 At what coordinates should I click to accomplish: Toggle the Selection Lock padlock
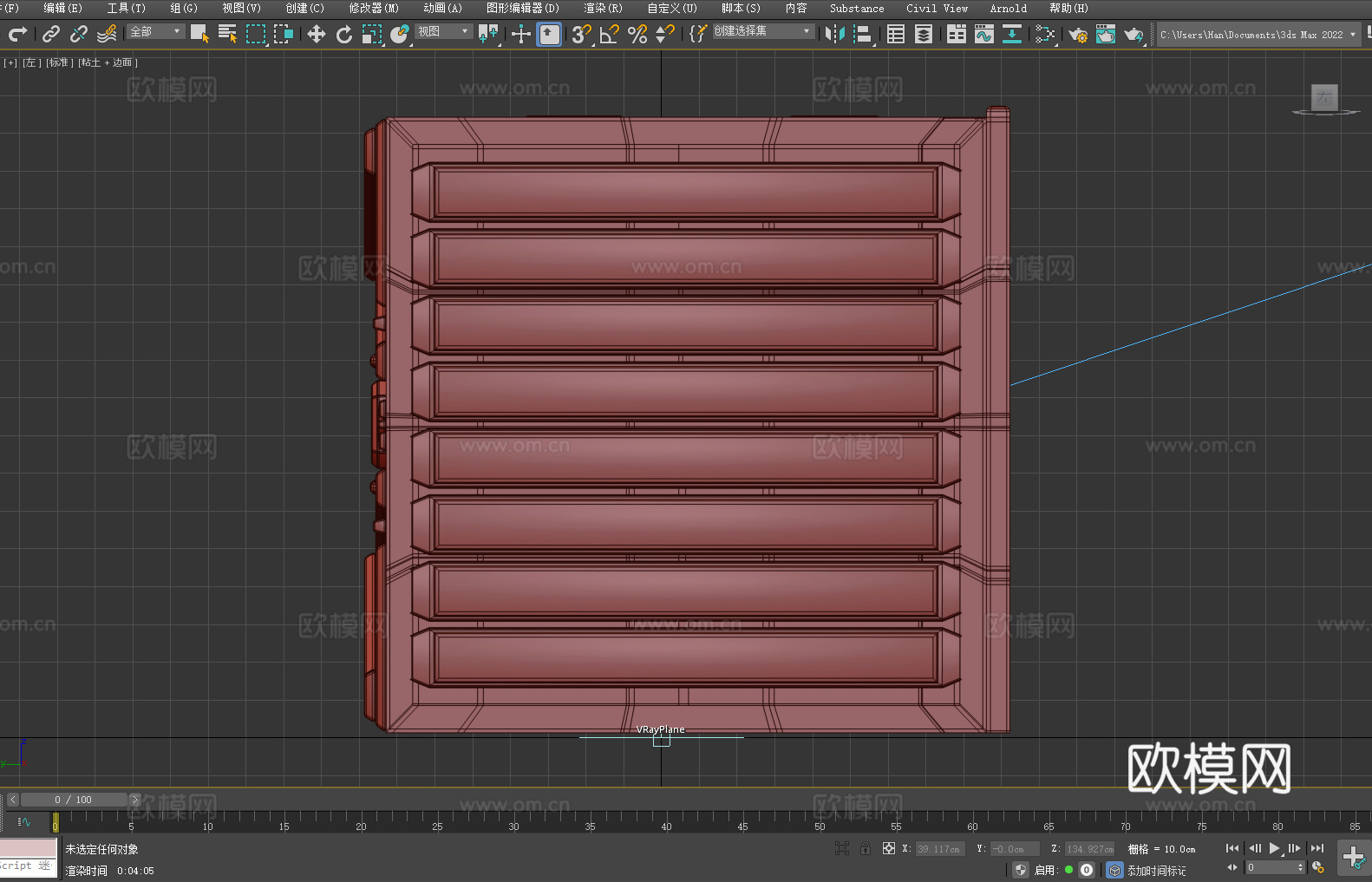(866, 848)
